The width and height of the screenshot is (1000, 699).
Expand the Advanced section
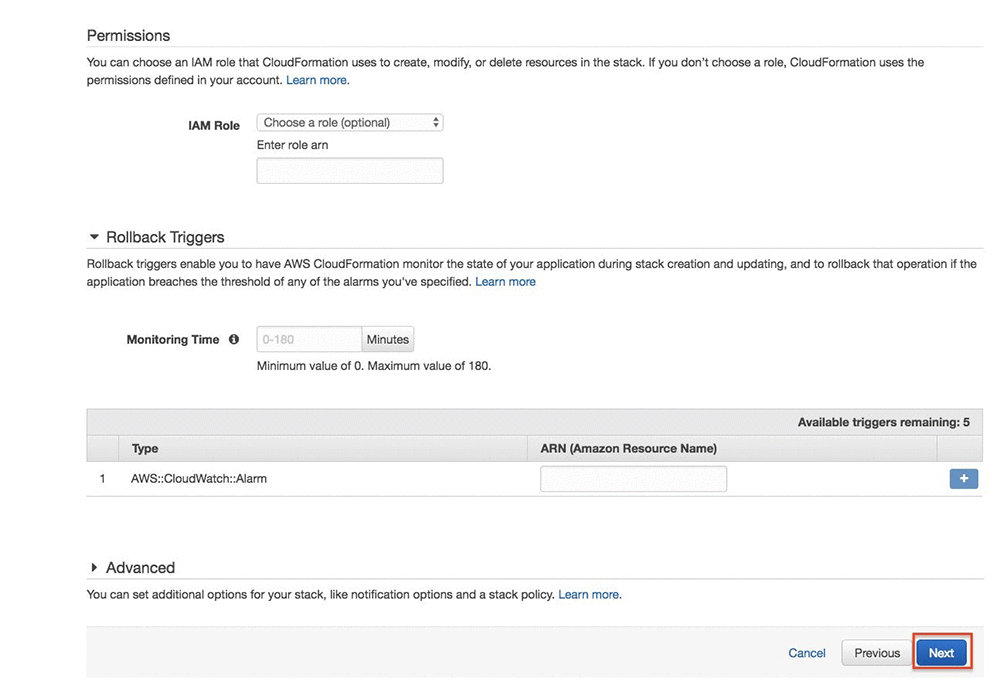click(x=94, y=568)
